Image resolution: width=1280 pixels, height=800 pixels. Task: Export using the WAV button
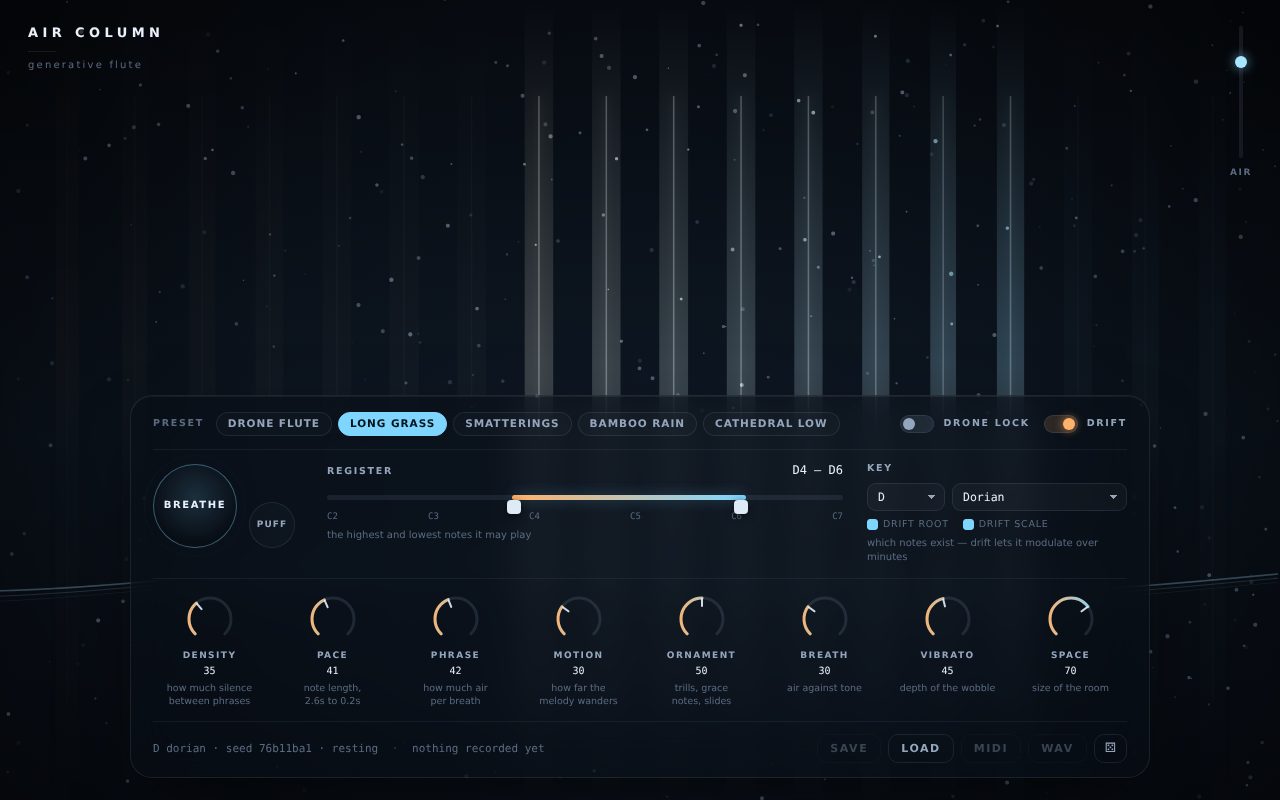point(1057,748)
